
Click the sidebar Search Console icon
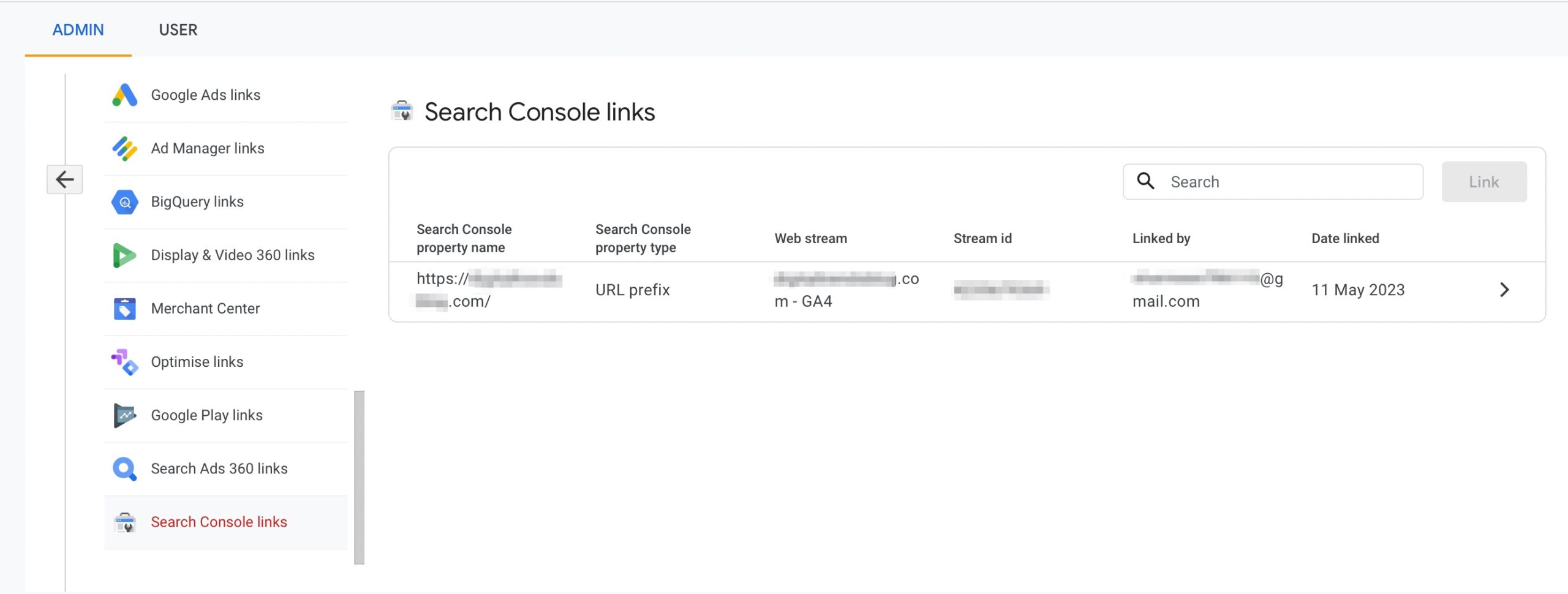[125, 522]
